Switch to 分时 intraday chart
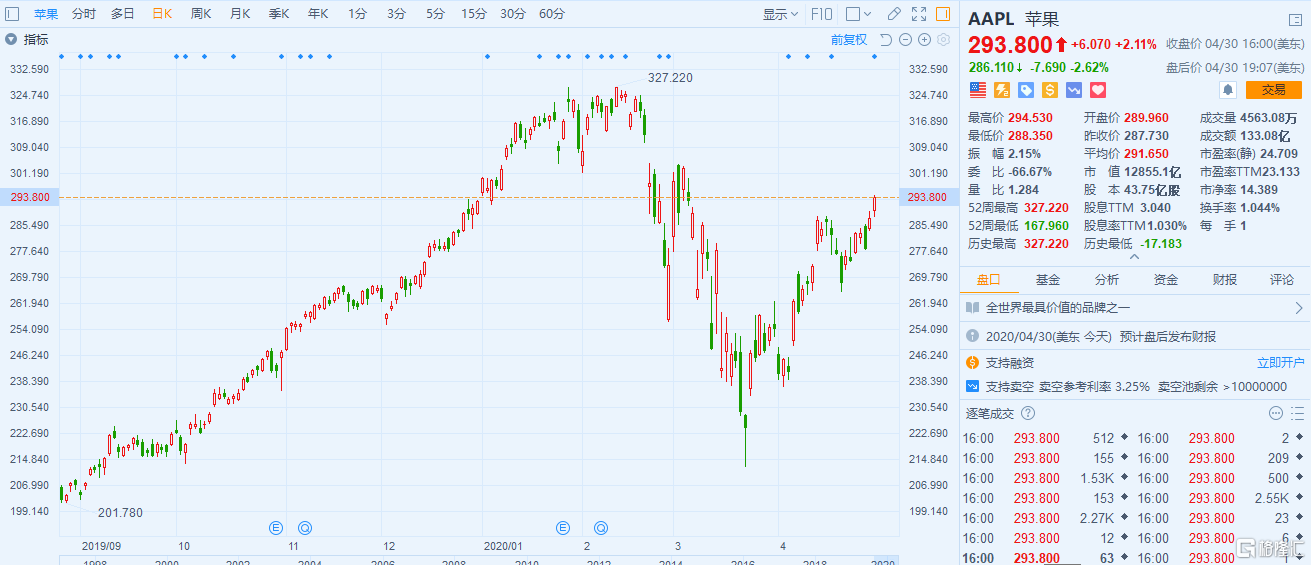The height and width of the screenshot is (565, 1311). (x=84, y=14)
